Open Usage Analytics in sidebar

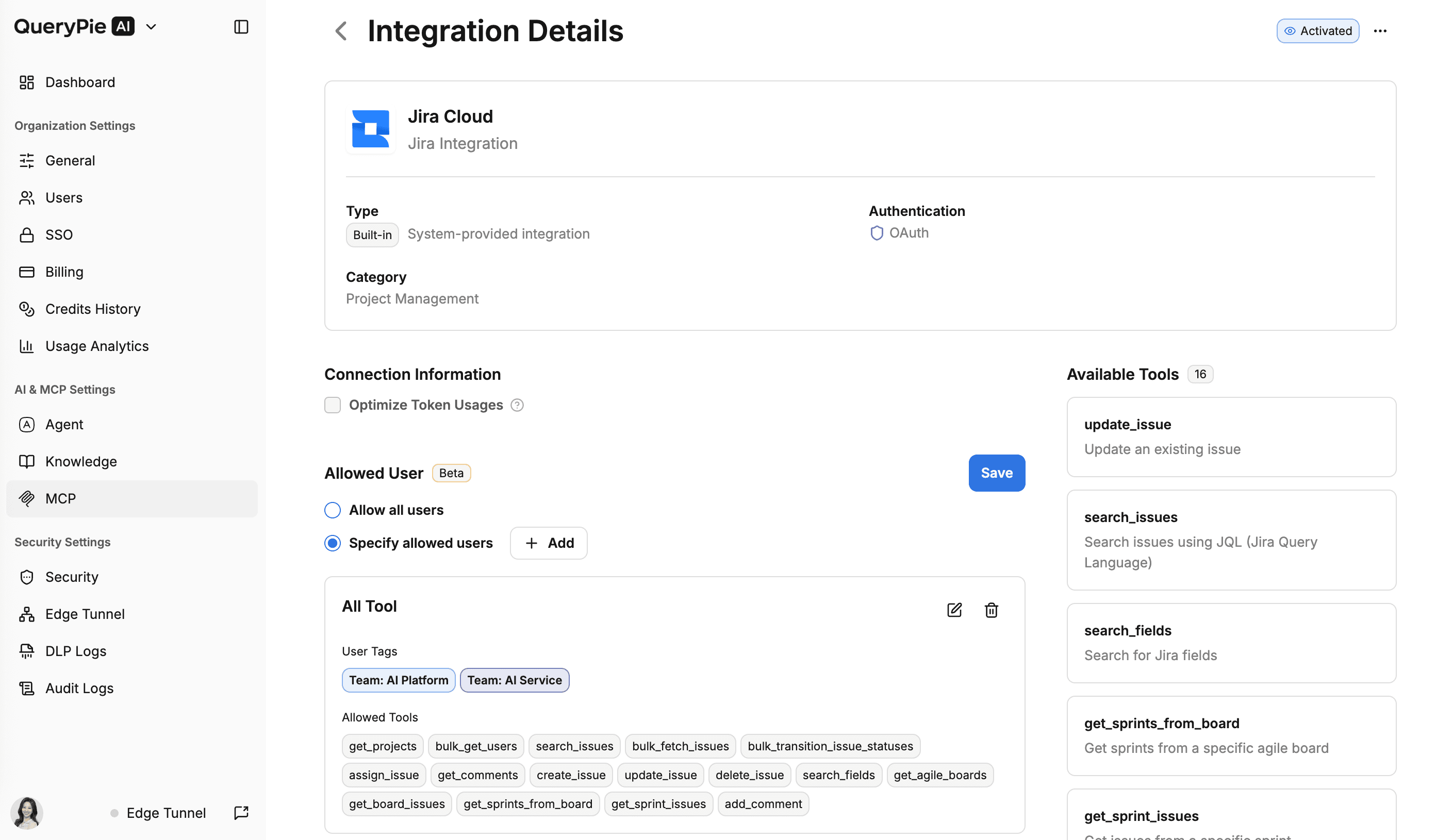(97, 346)
